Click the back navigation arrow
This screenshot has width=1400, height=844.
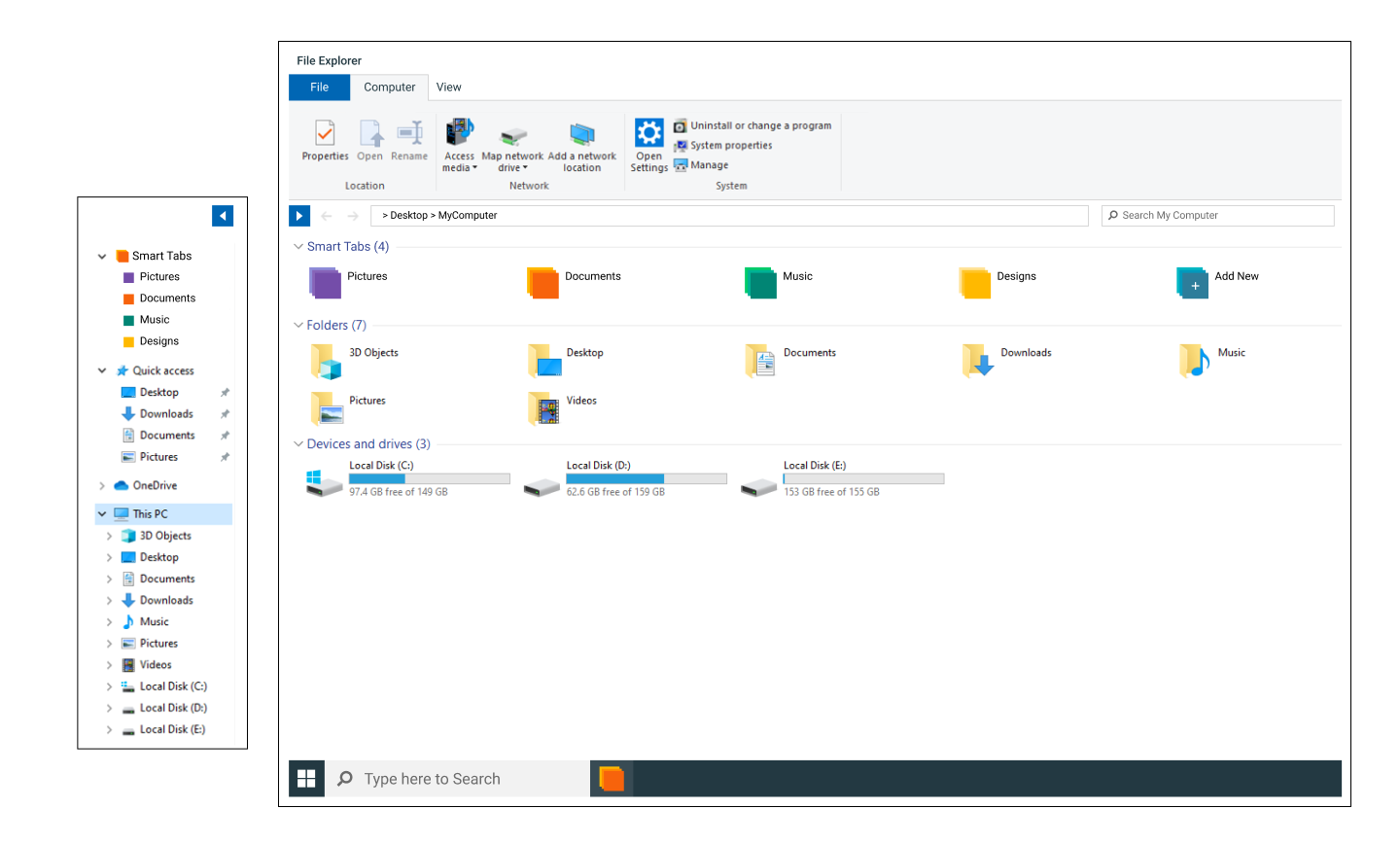point(327,216)
